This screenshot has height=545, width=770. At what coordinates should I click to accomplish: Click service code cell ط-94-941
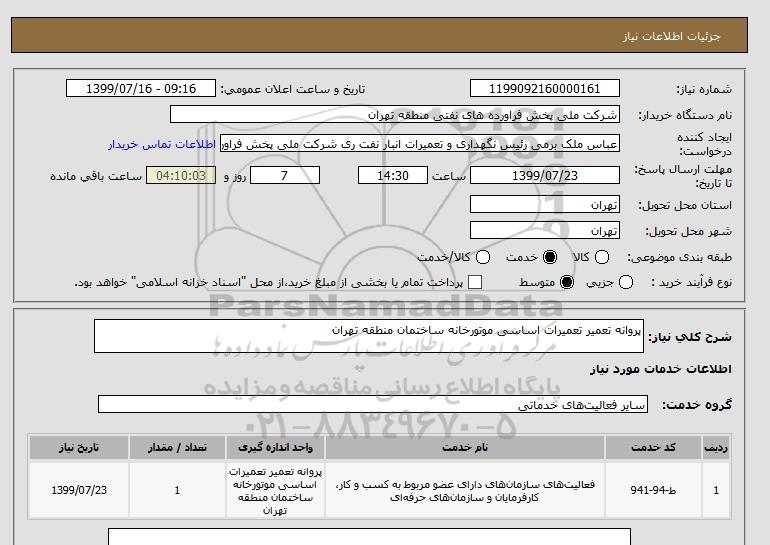point(653,490)
